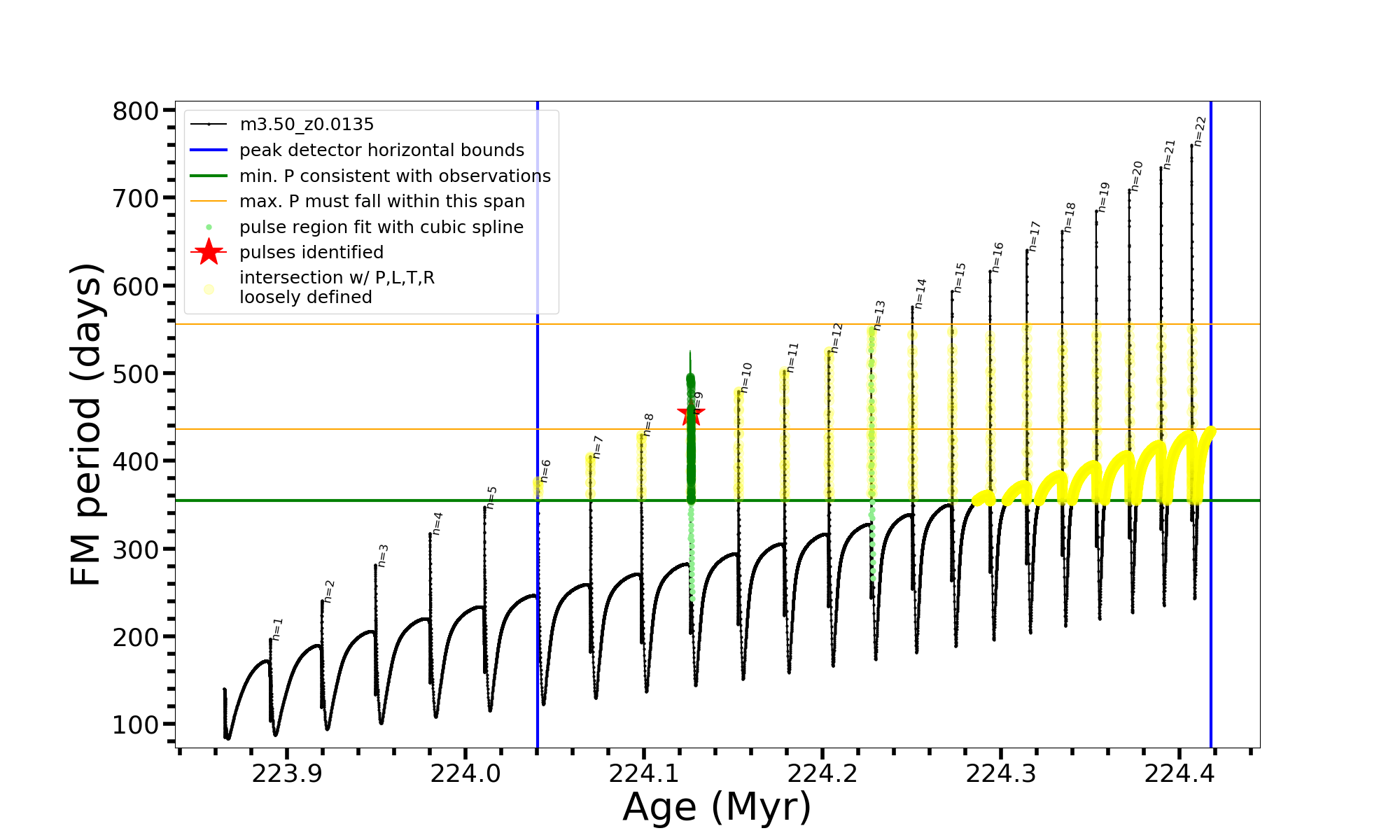This screenshot has height=840, width=1400.
Task: Click the orange line swatch in the legend
Action: pyautogui.click(x=209, y=202)
